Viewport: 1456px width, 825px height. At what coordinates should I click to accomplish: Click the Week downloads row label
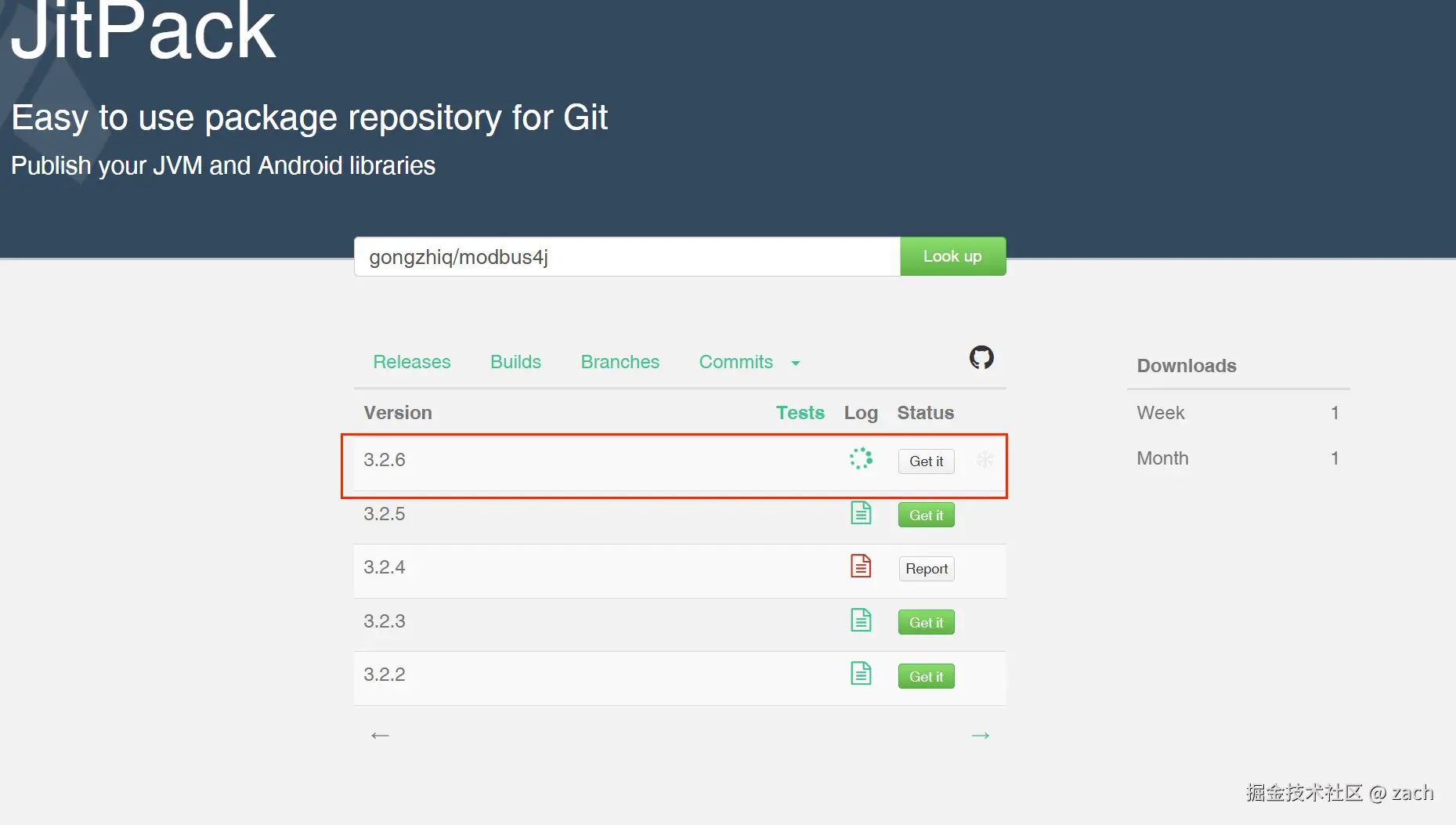pos(1161,413)
